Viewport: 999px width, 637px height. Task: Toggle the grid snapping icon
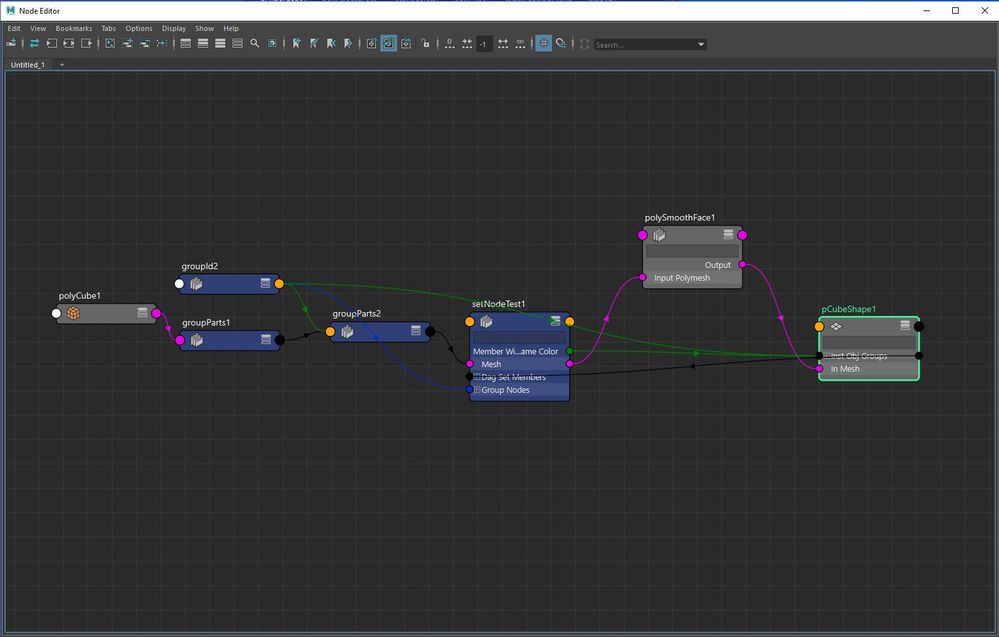coord(561,43)
